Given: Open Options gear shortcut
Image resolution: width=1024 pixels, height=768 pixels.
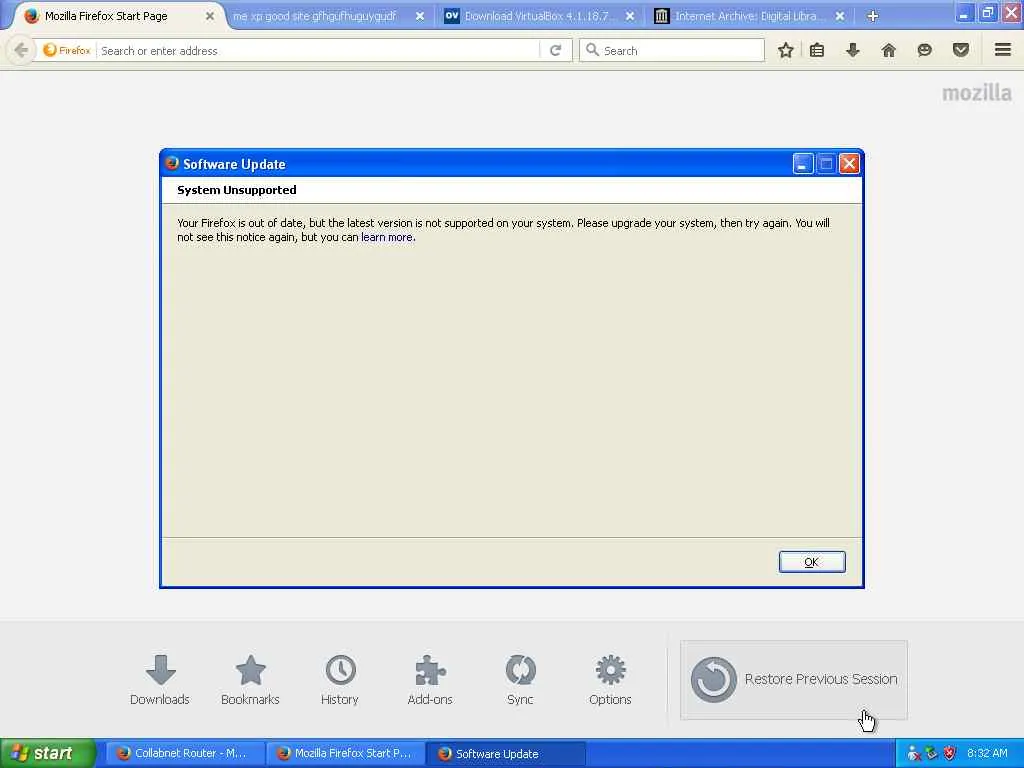Looking at the screenshot, I should click(x=610, y=680).
